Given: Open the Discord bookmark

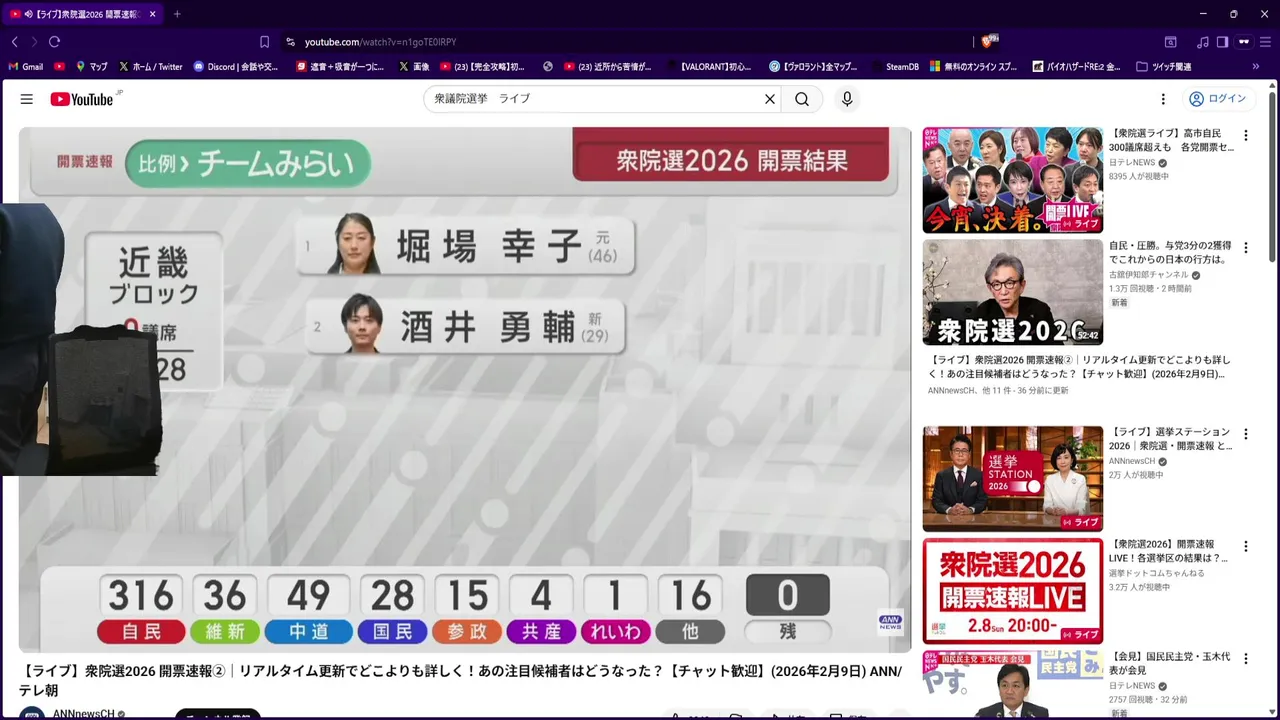Looking at the screenshot, I should [236, 67].
